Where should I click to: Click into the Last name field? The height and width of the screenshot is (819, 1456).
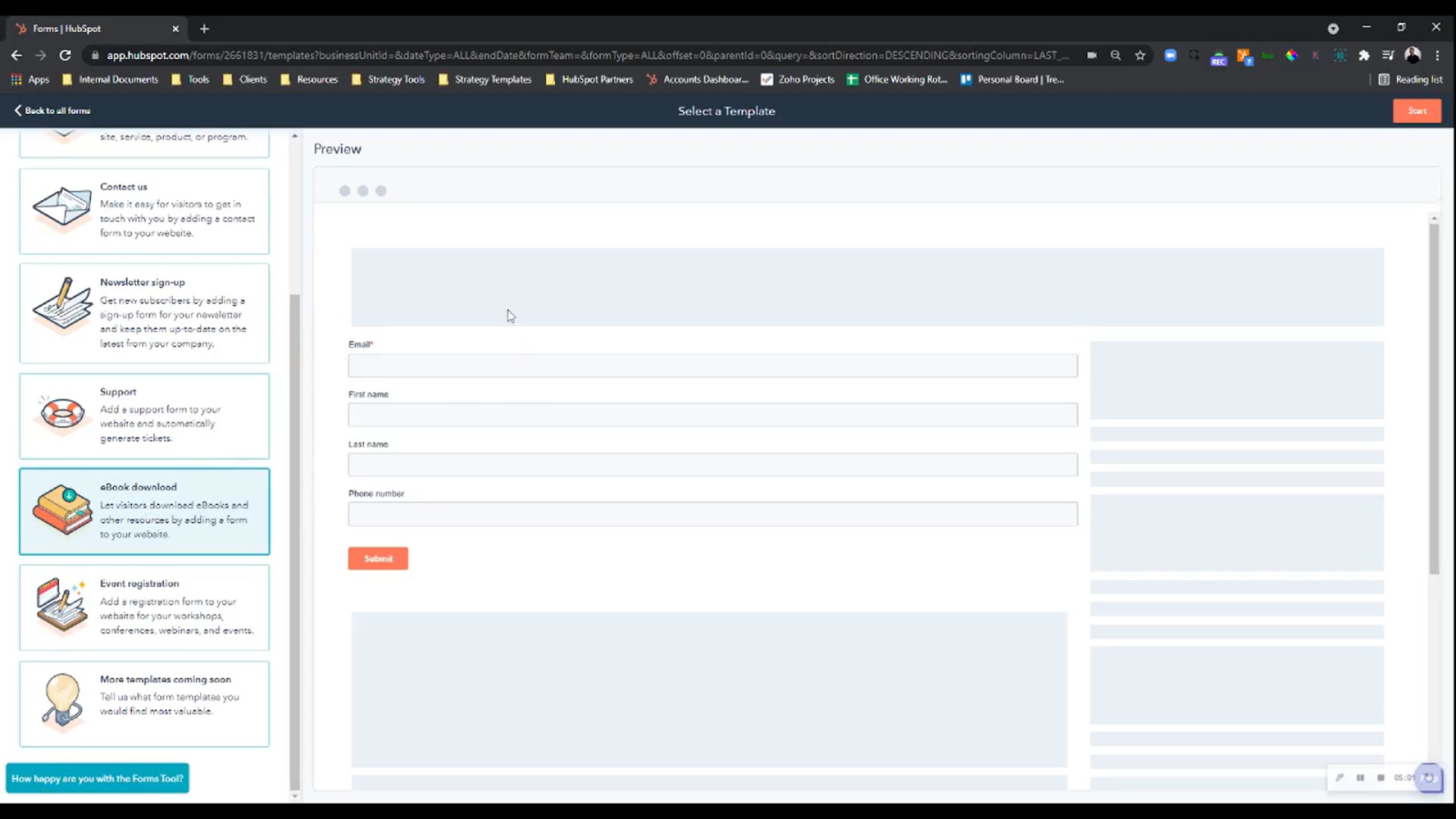[713, 465]
